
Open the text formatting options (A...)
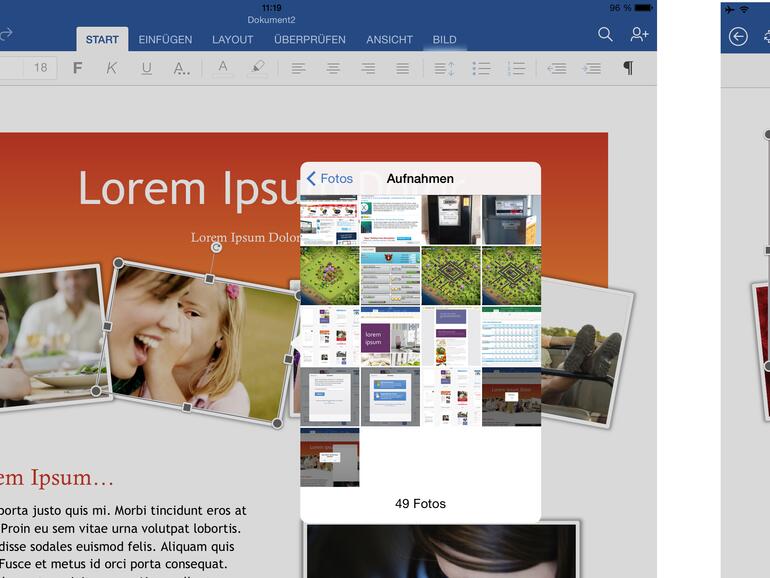click(x=181, y=68)
